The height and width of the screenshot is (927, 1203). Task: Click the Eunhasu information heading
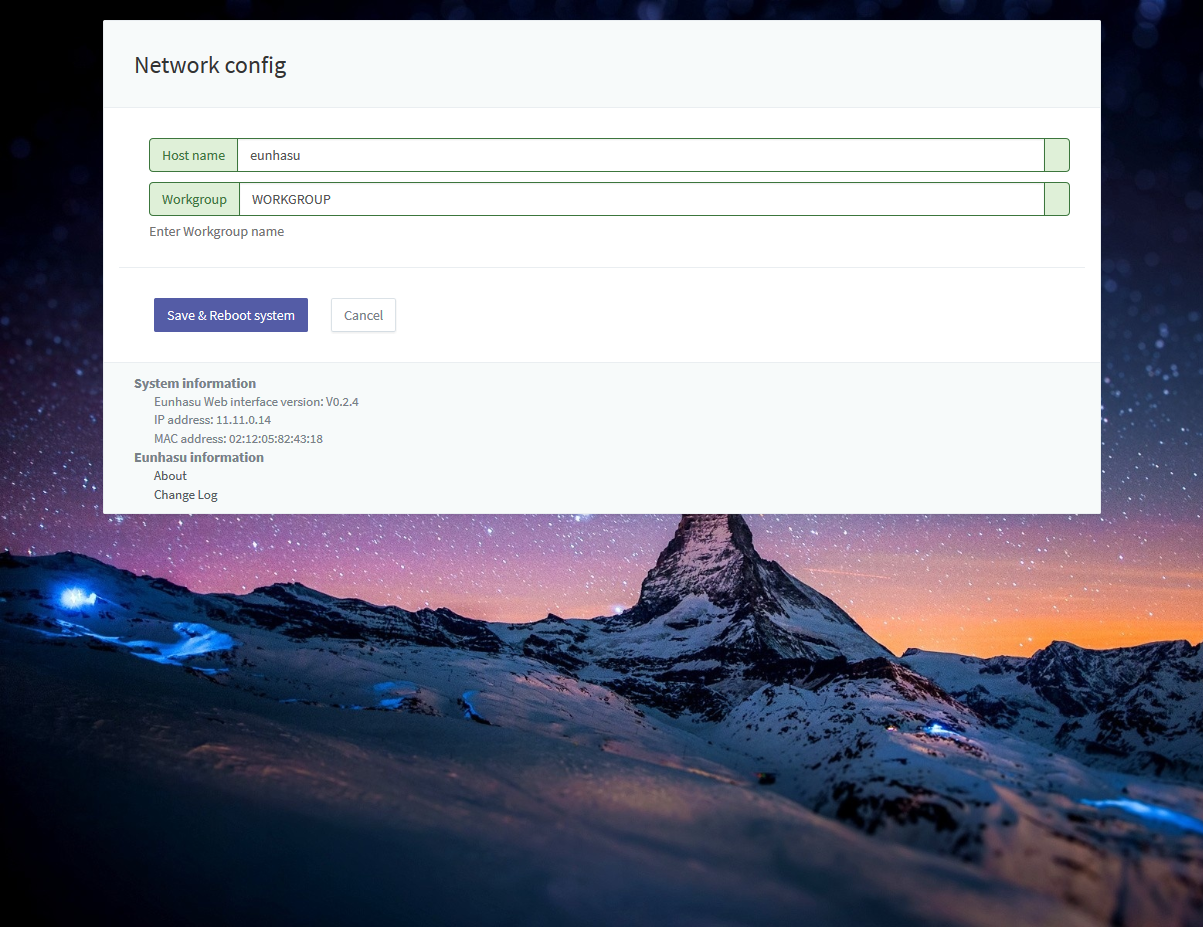(x=199, y=457)
